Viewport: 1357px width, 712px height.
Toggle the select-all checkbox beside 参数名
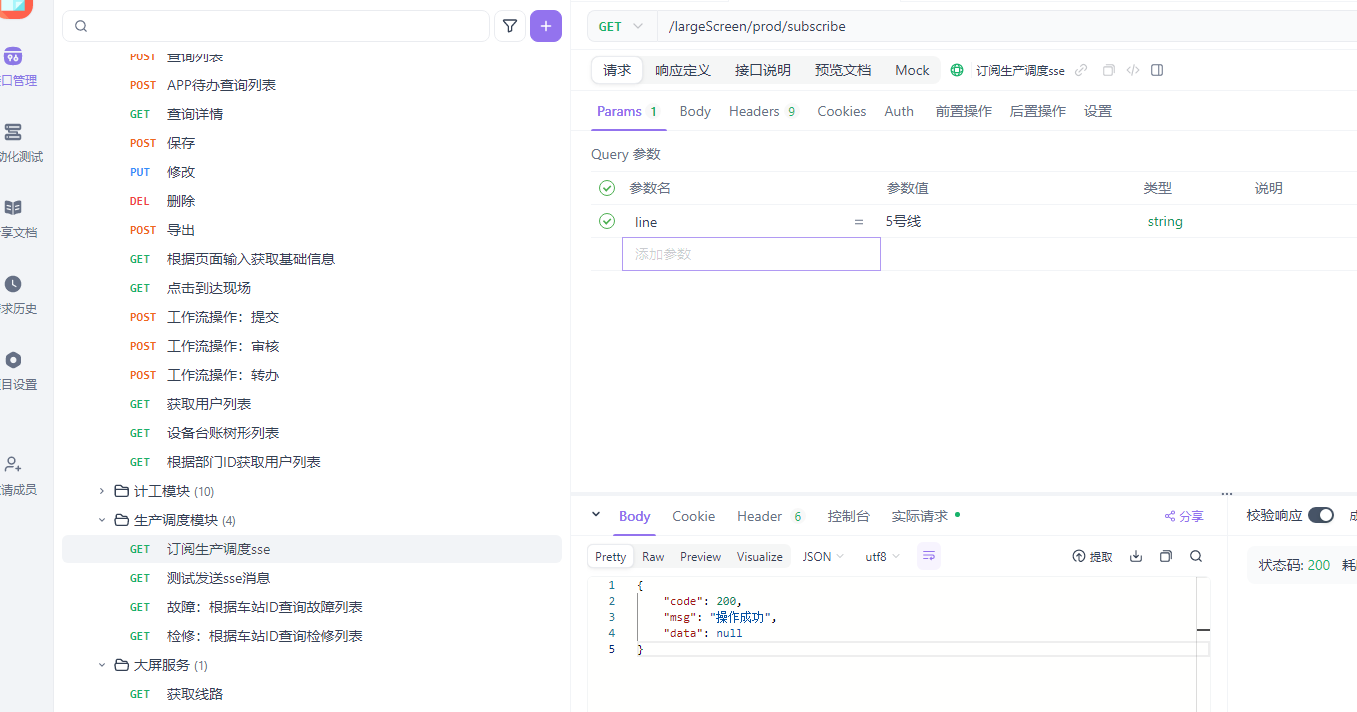607,188
